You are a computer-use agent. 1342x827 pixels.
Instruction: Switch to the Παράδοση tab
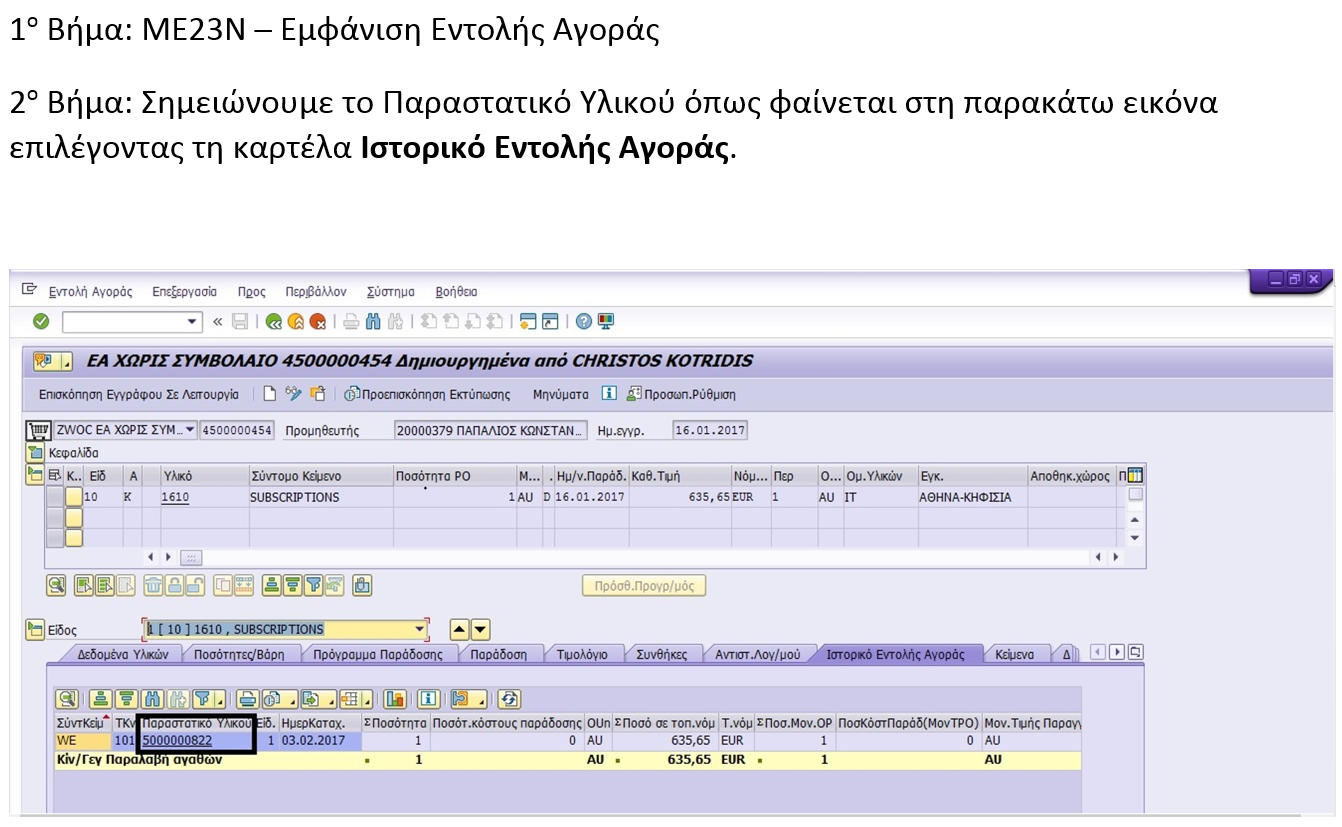[498, 654]
